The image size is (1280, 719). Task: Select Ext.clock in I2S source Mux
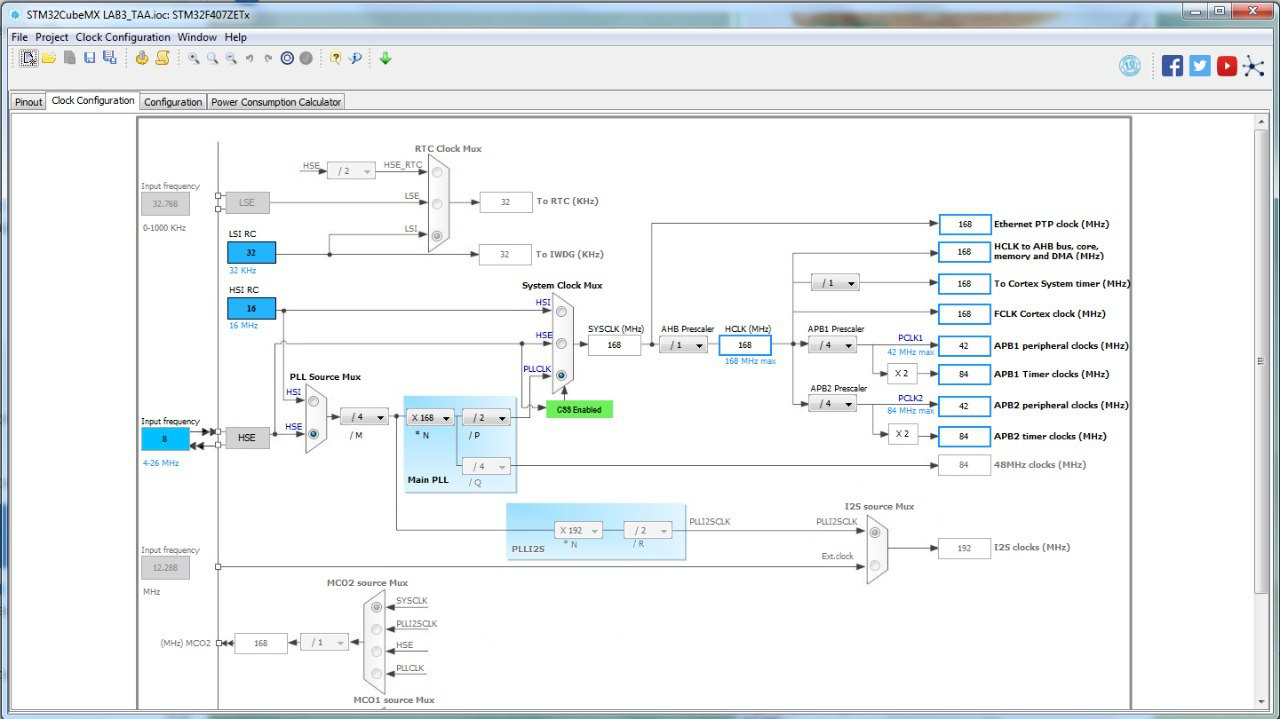[875, 566]
